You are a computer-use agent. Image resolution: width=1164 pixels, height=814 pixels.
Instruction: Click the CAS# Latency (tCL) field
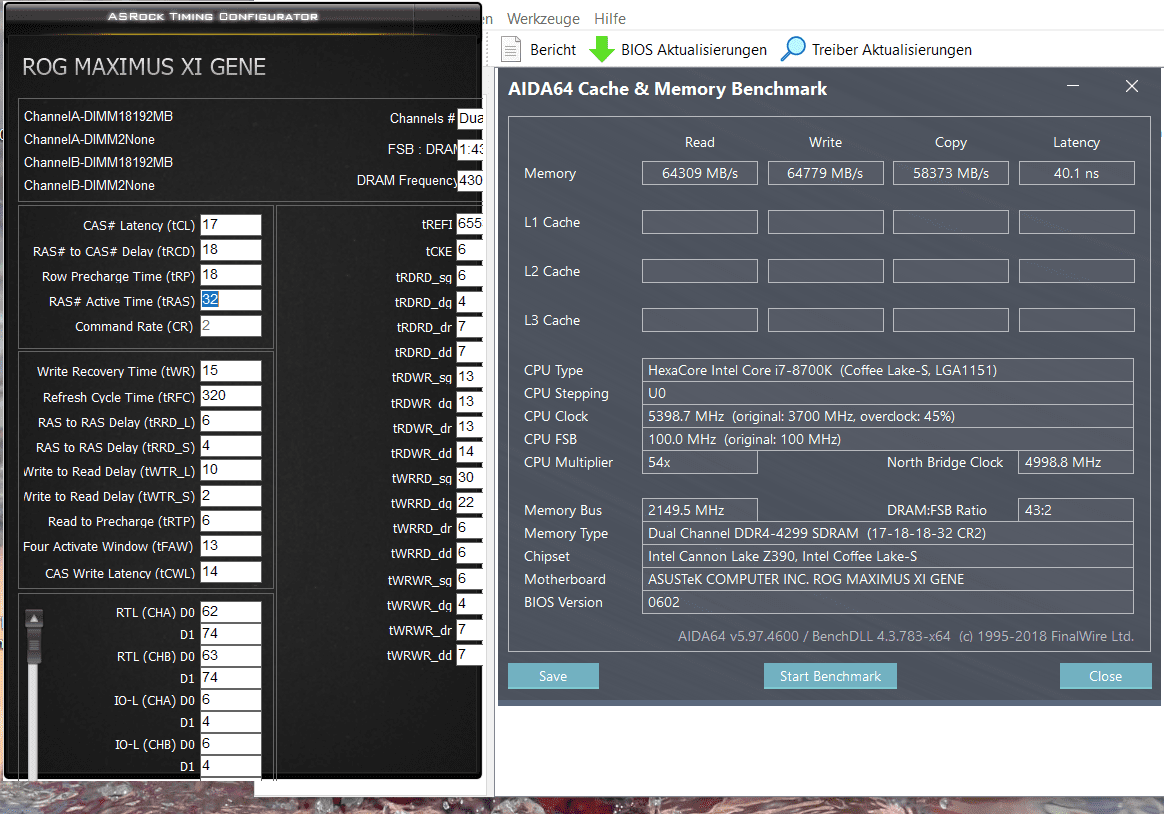coord(231,225)
